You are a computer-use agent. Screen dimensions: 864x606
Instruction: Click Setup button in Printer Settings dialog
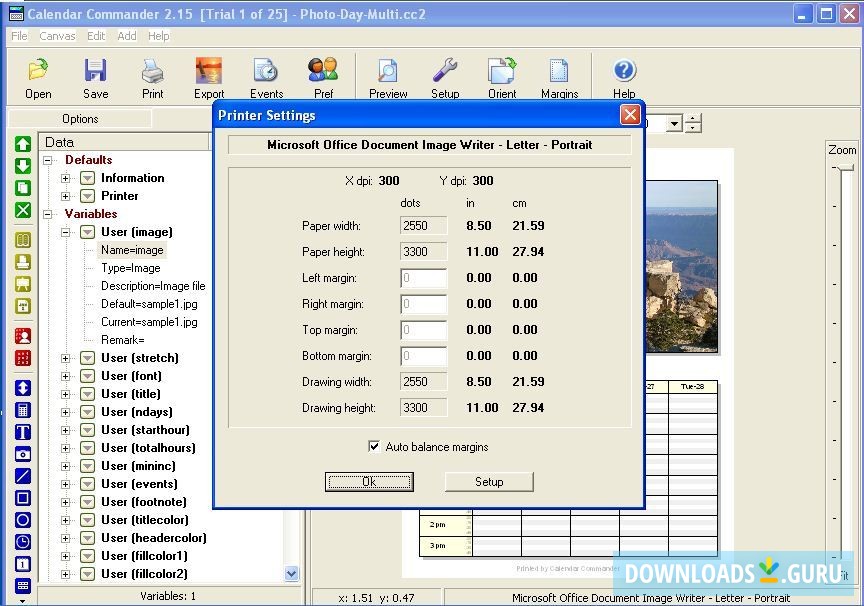(489, 481)
